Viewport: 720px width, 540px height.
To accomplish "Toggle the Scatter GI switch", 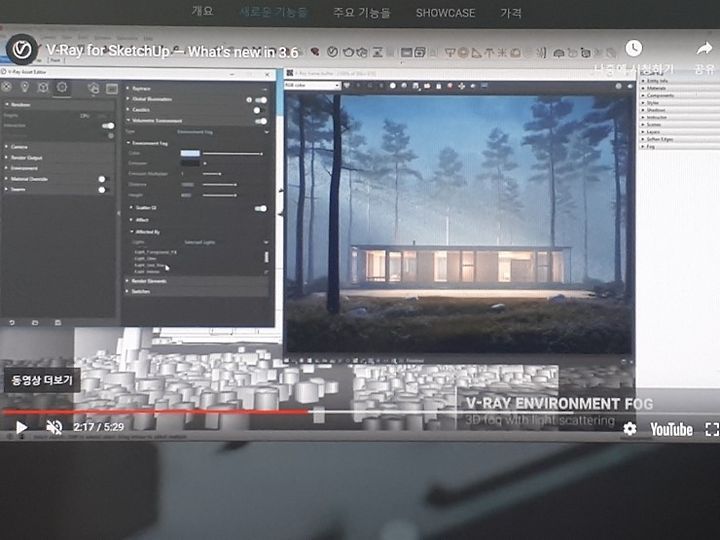I will 260,208.
